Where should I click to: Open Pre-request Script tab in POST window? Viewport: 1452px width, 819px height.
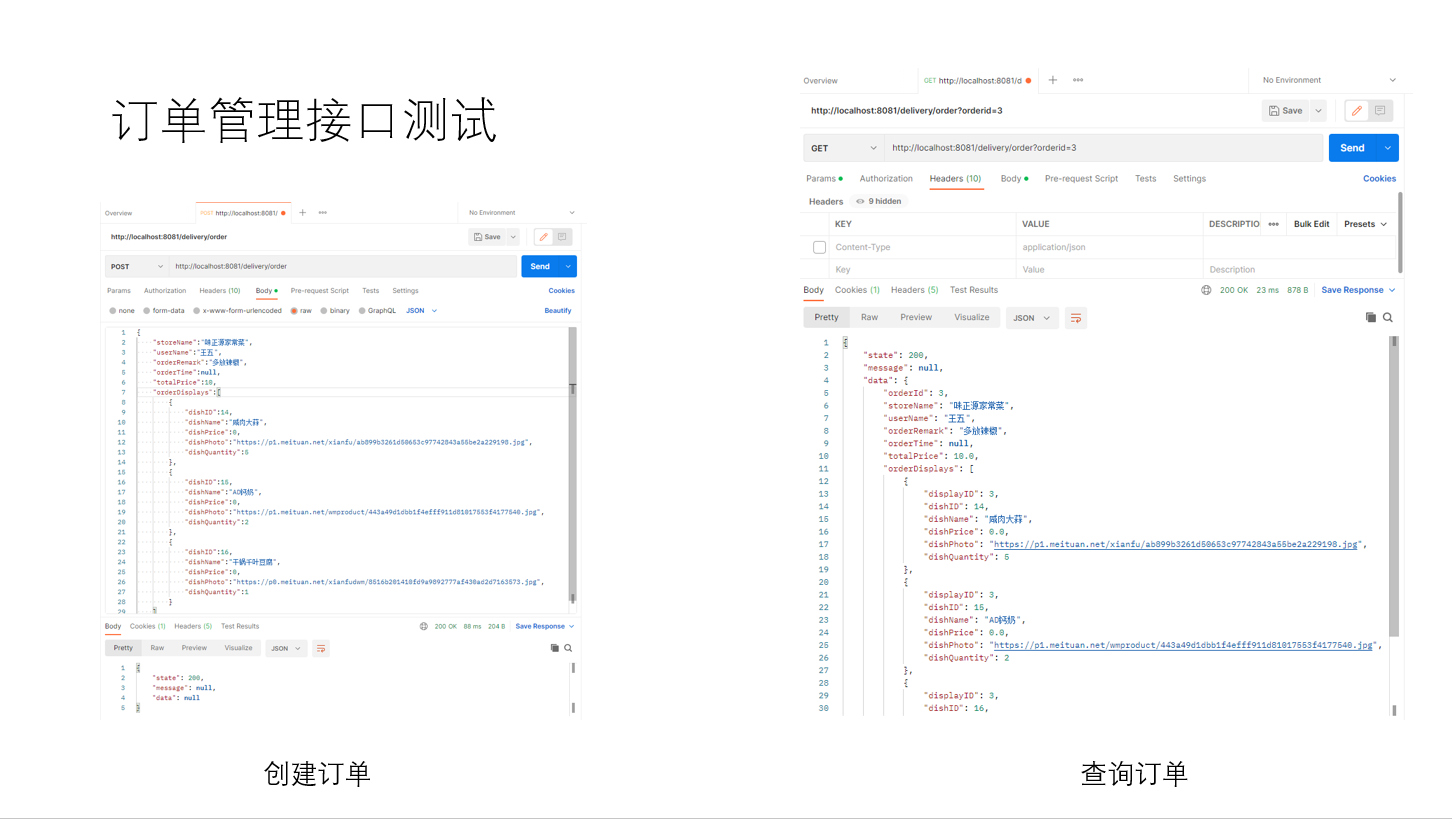pyautogui.click(x=320, y=291)
